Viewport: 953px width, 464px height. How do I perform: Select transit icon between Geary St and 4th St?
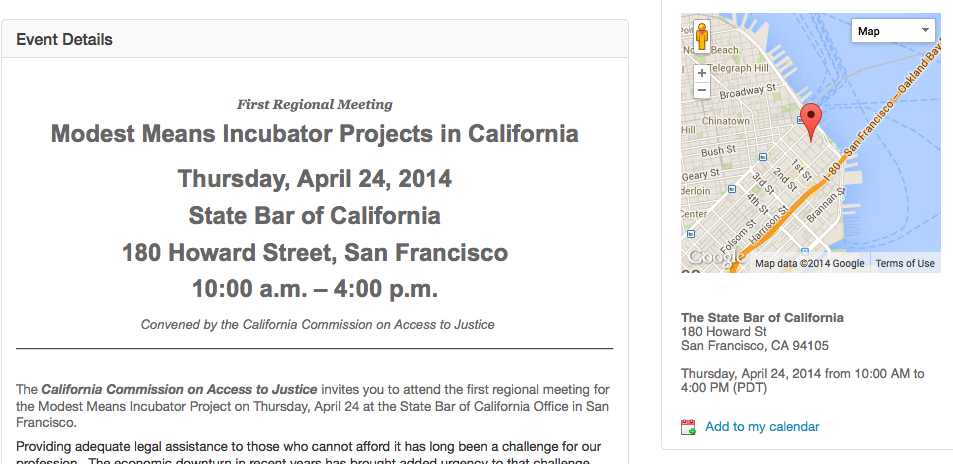pyautogui.click(x=732, y=189)
